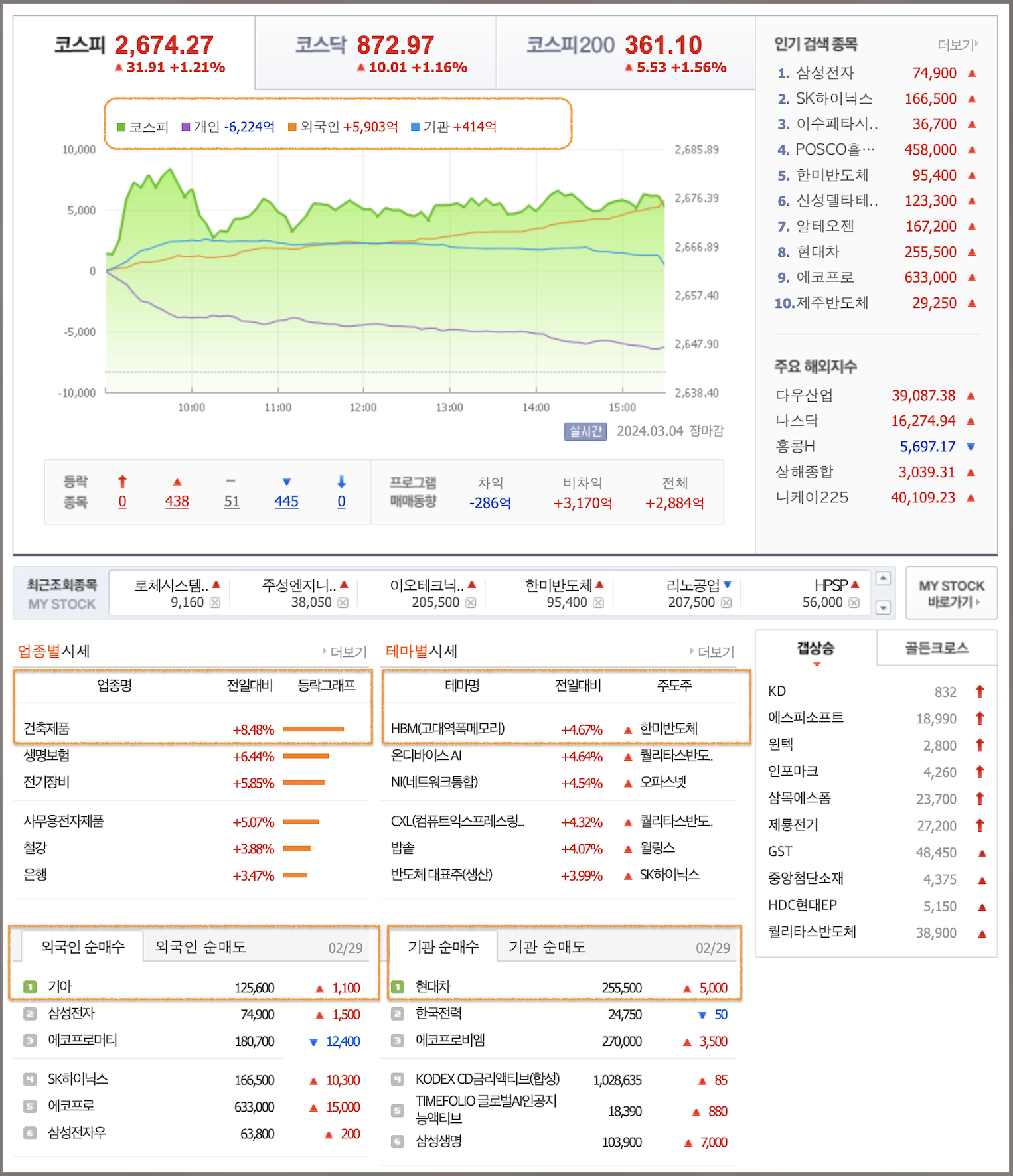Select the 외국인 순매수 tab
This screenshot has height=1176, width=1013.
[x=82, y=947]
